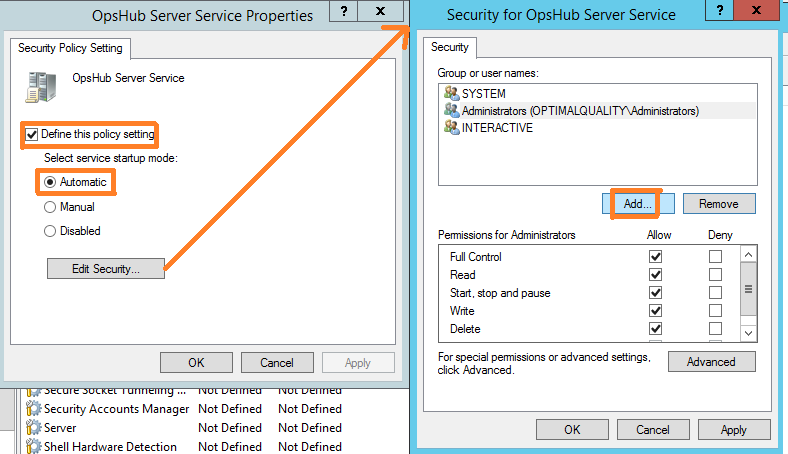Click the Server service gear icon

point(34,428)
